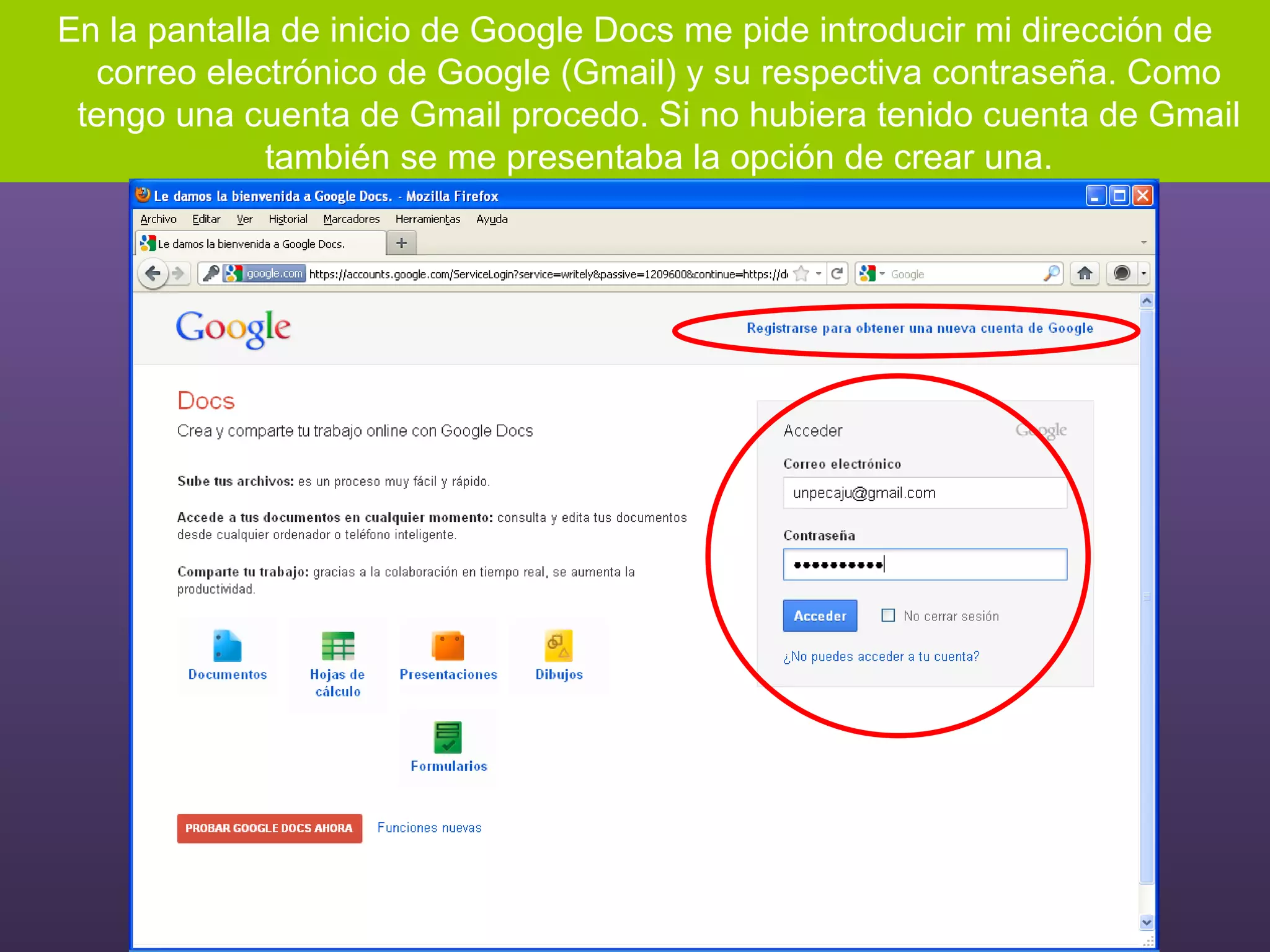Open the Presentaciones link
The height and width of the screenshot is (952, 1270).
click(x=448, y=674)
